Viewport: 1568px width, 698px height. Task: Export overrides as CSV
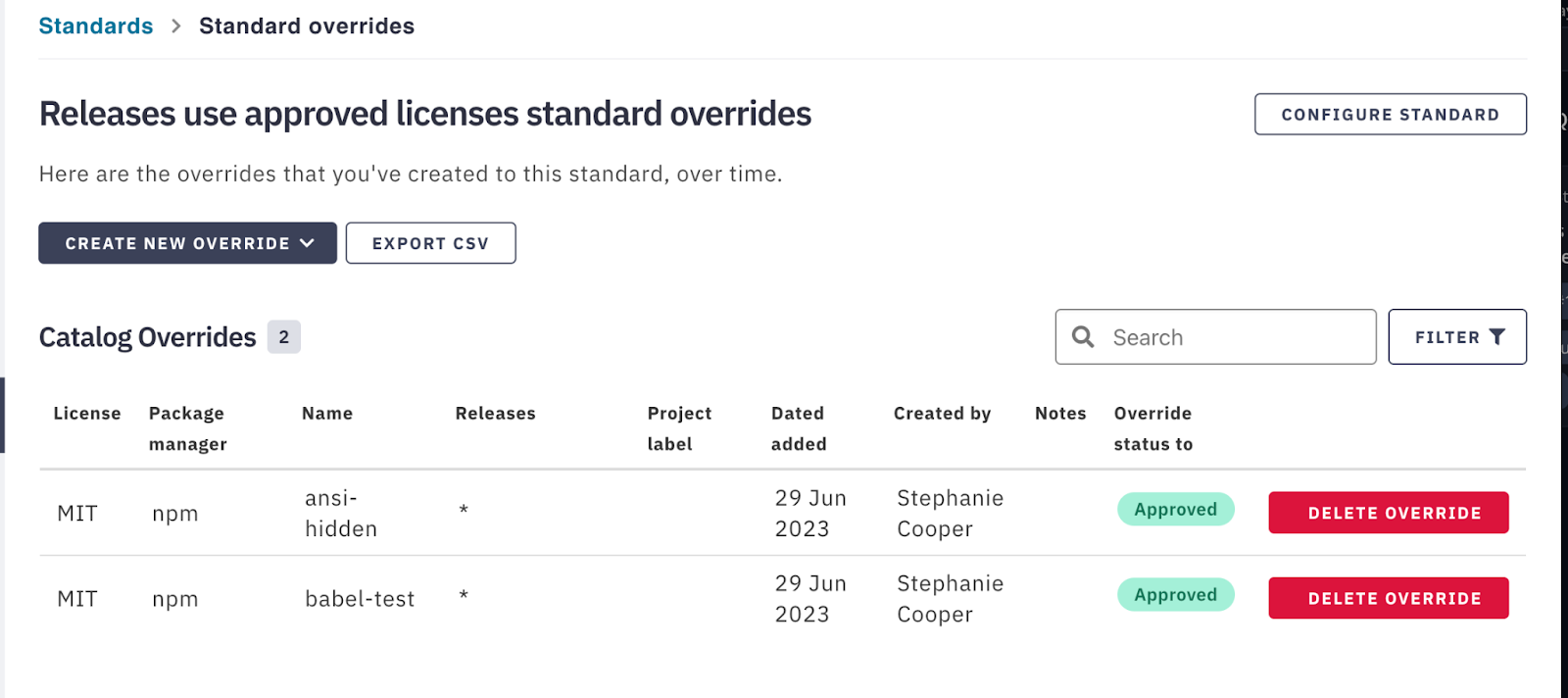click(430, 243)
